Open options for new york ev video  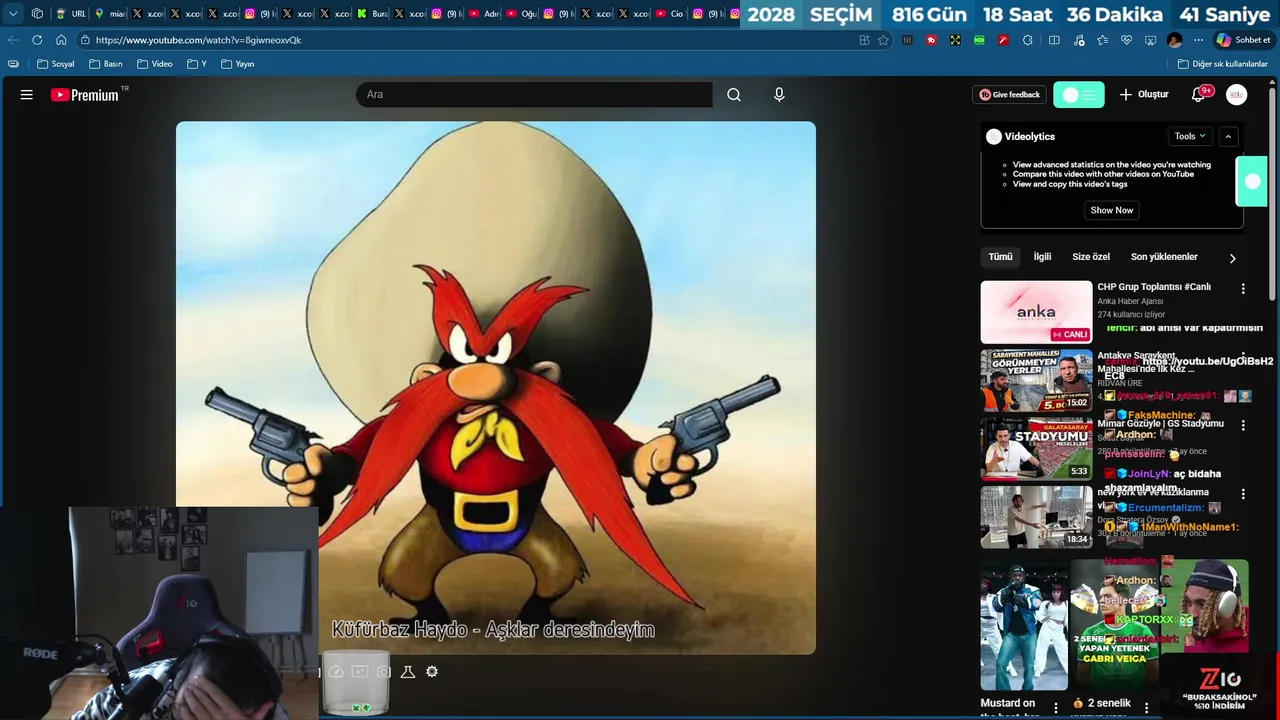point(1243,494)
